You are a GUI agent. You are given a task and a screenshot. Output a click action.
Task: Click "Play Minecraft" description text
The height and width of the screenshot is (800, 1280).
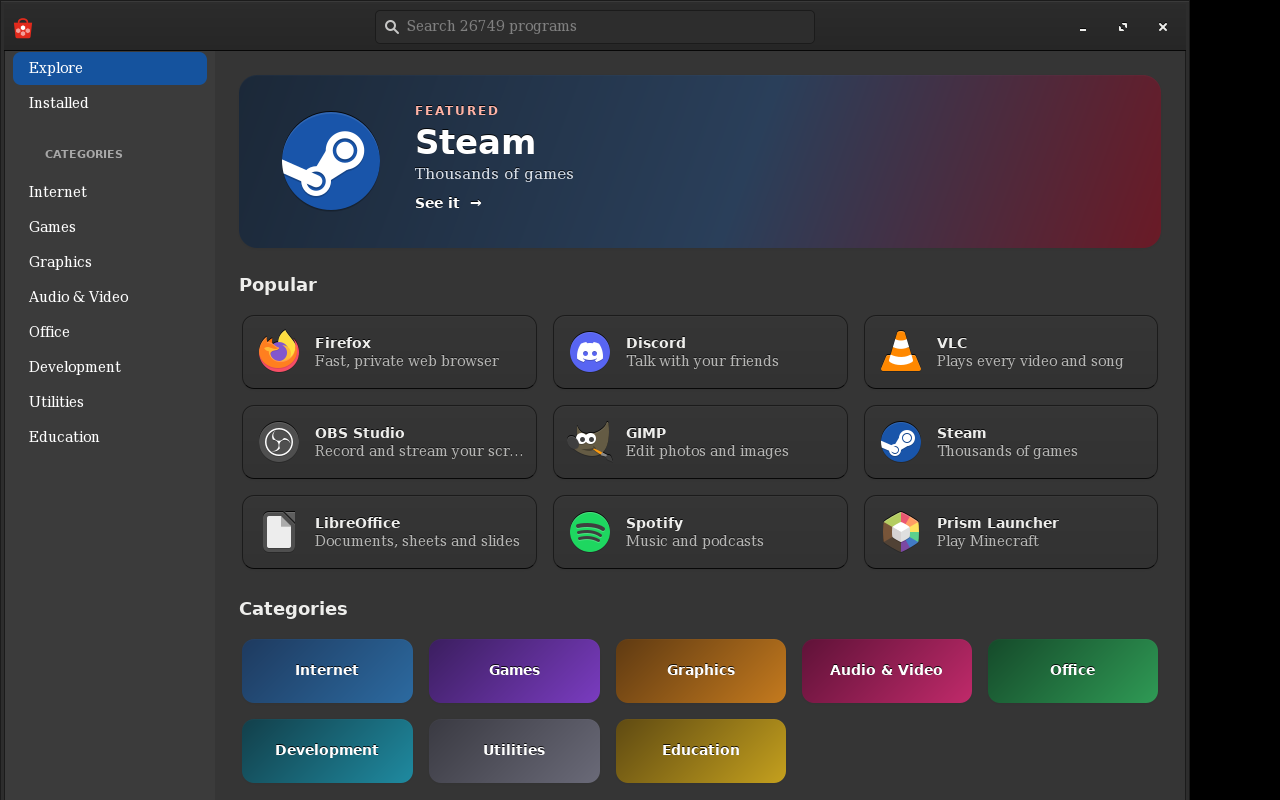tap(988, 541)
